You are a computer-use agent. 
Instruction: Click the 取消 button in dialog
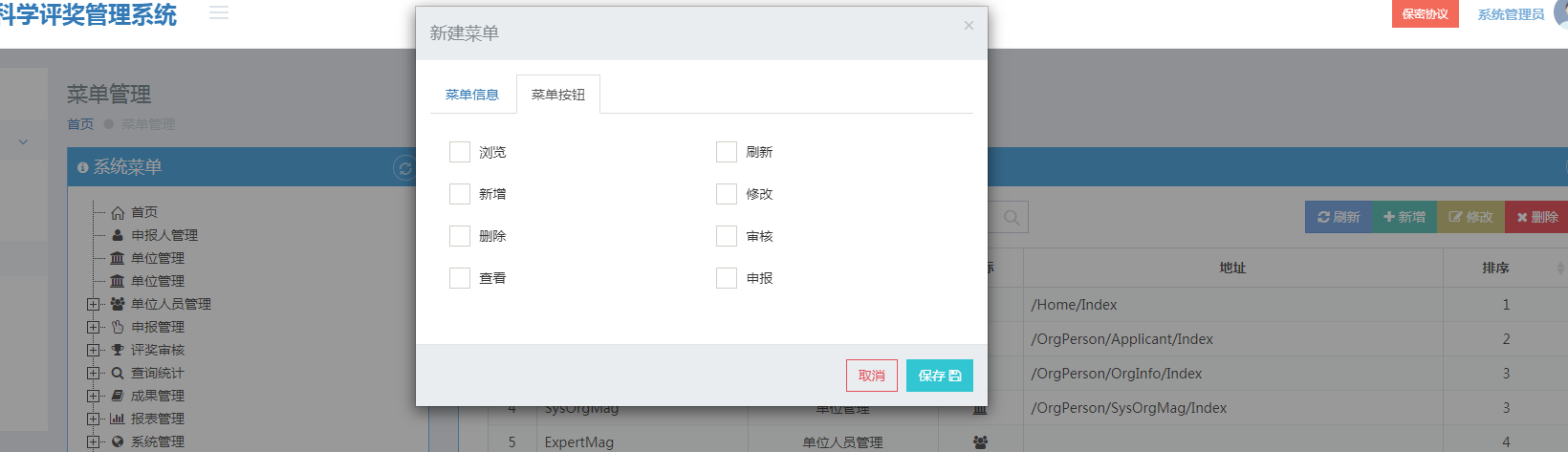[x=872, y=376]
